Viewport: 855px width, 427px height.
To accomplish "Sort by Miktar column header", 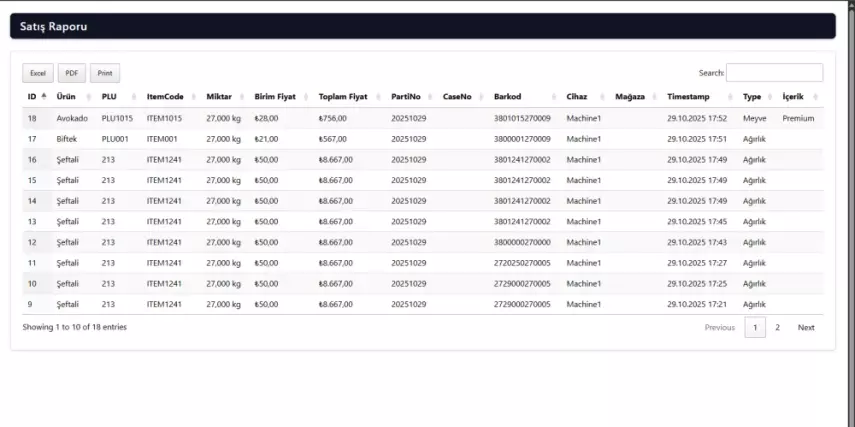I will coord(219,97).
